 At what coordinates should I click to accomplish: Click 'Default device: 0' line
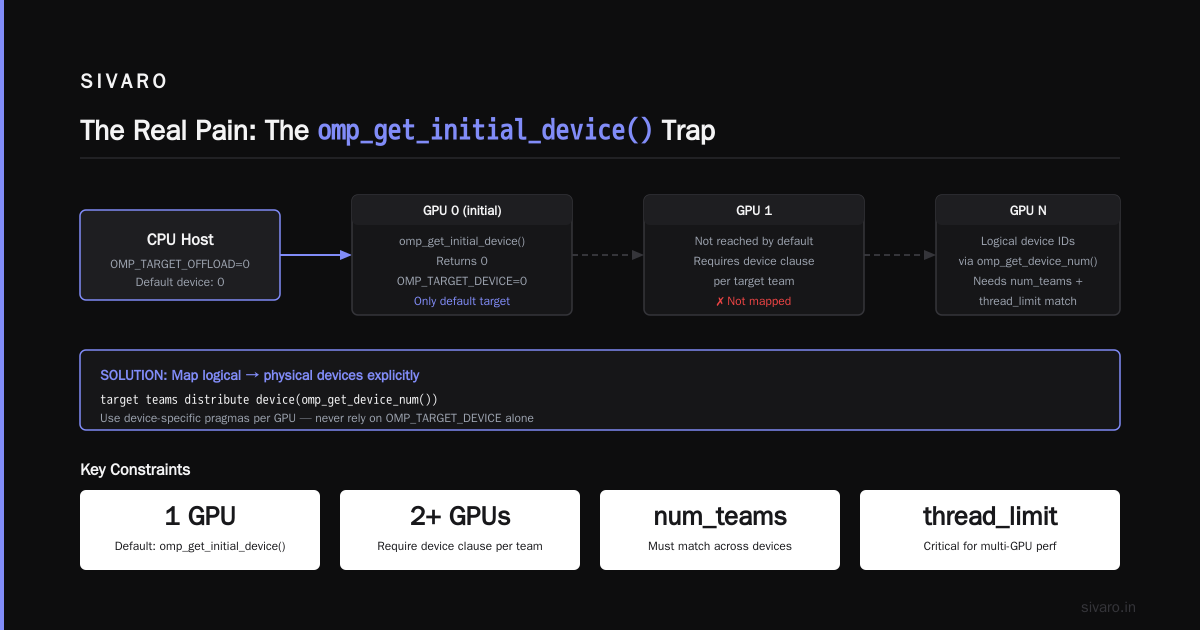tap(180, 282)
